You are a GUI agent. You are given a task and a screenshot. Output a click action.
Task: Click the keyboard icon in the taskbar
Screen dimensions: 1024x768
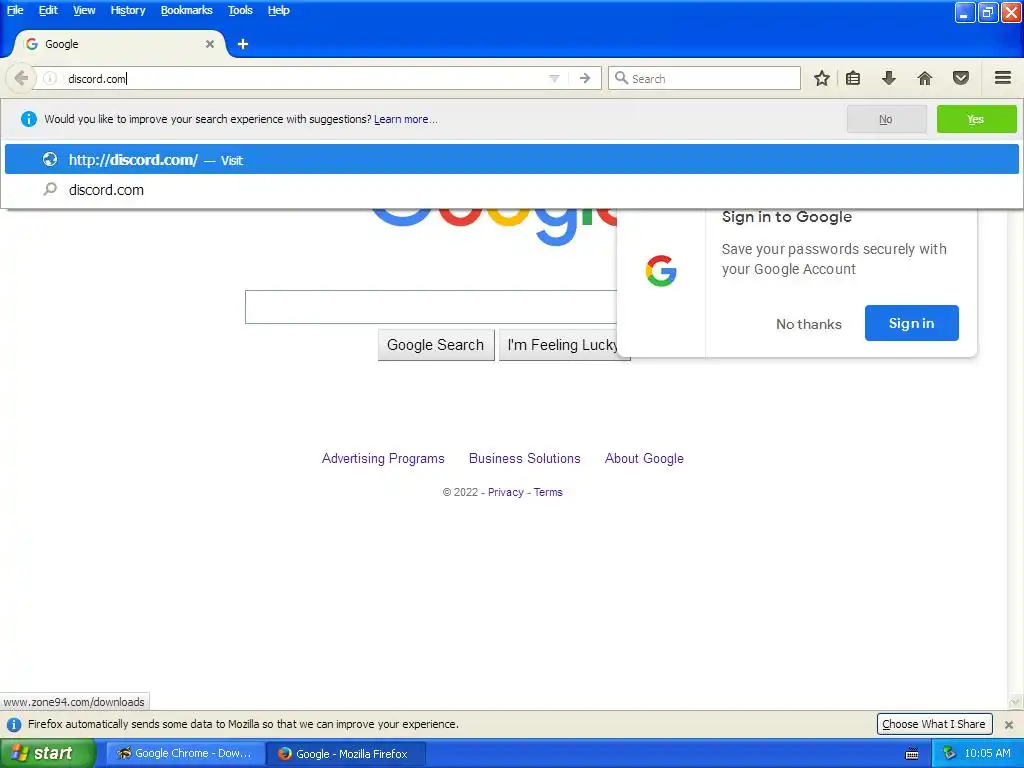[x=912, y=754]
